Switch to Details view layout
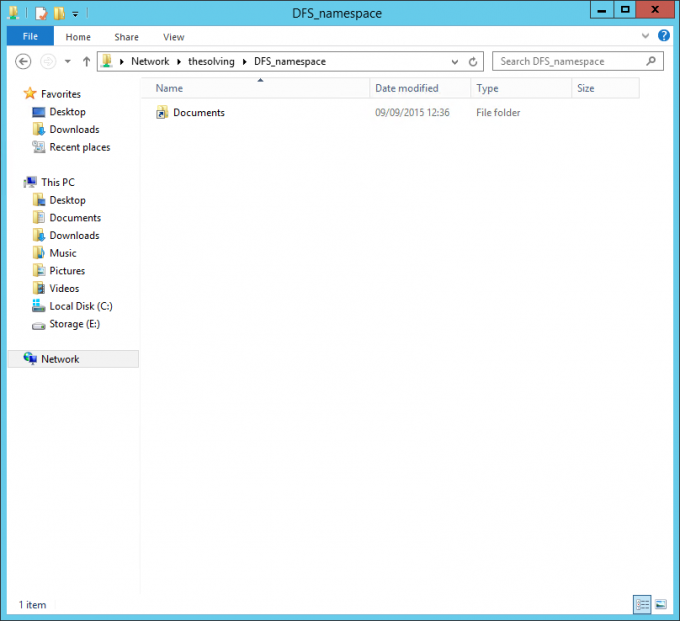Image resolution: width=680 pixels, height=621 pixels. pyautogui.click(x=641, y=605)
